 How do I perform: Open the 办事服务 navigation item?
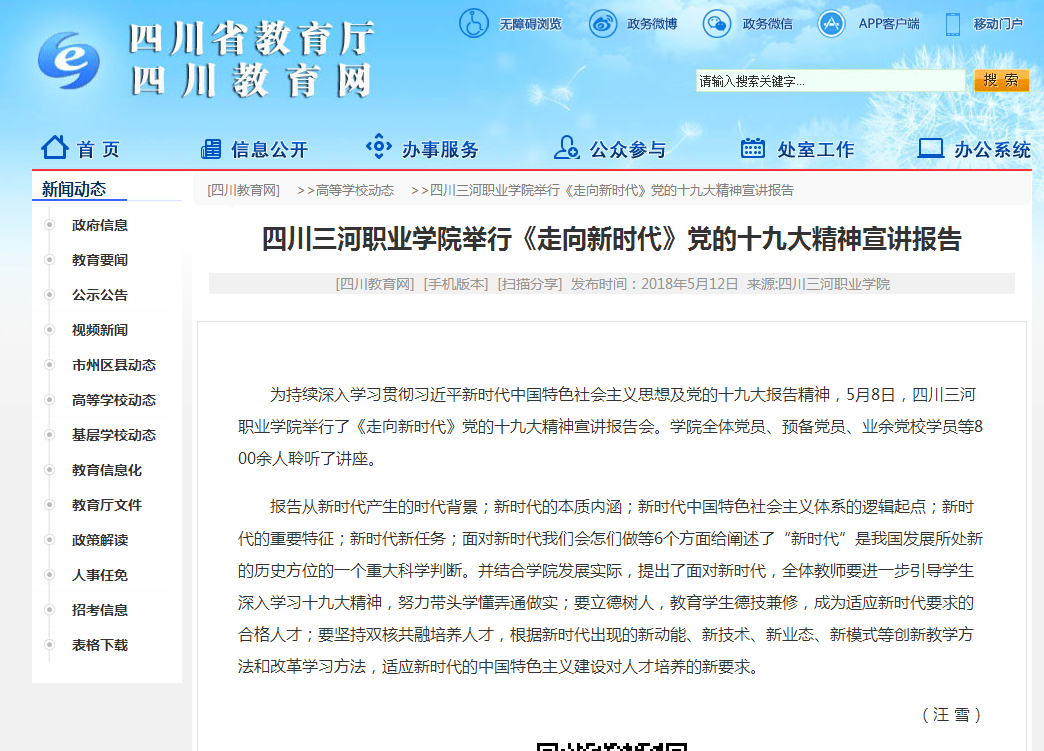coord(423,150)
